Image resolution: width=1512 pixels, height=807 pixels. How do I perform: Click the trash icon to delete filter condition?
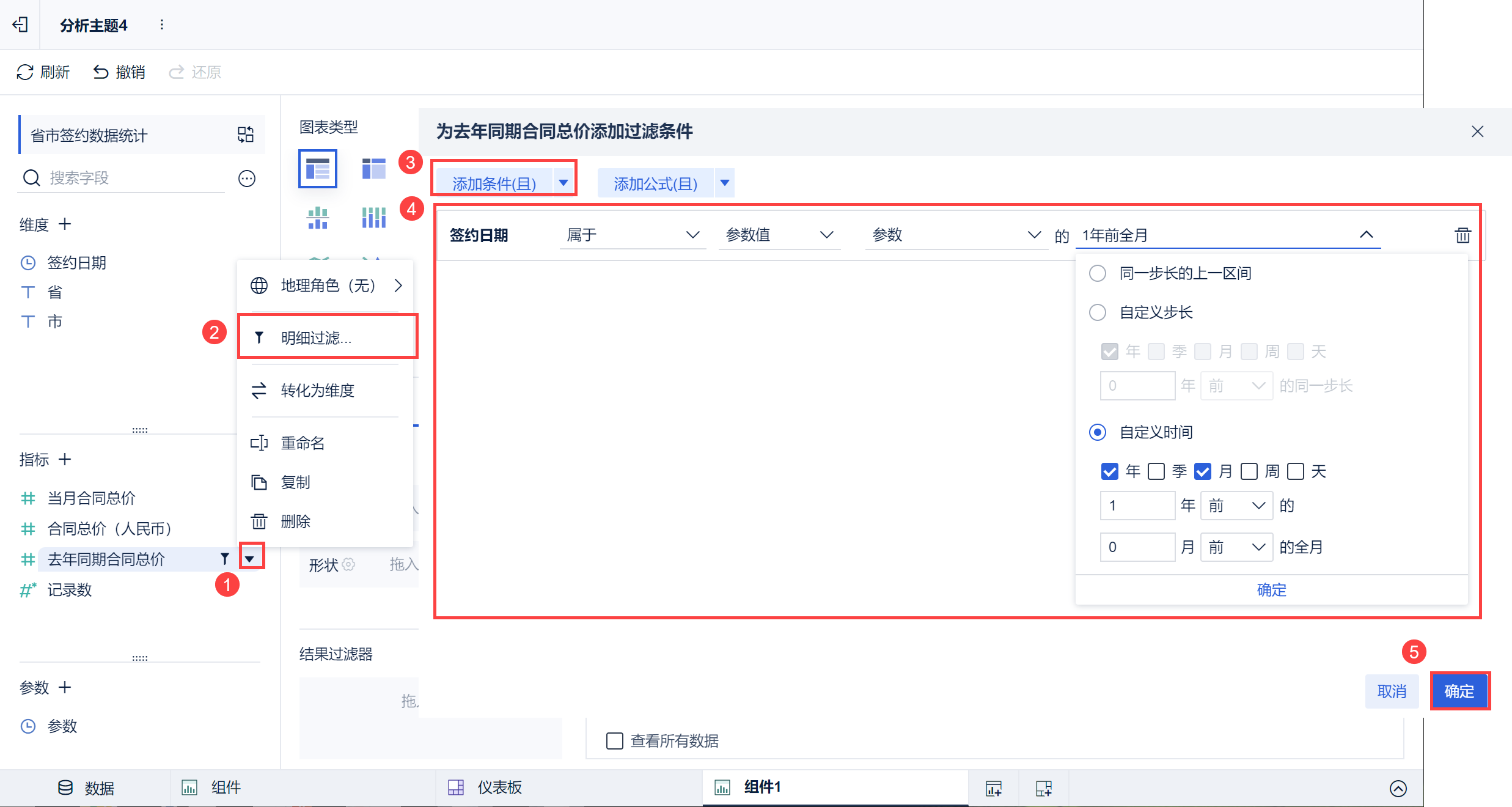(x=1462, y=235)
